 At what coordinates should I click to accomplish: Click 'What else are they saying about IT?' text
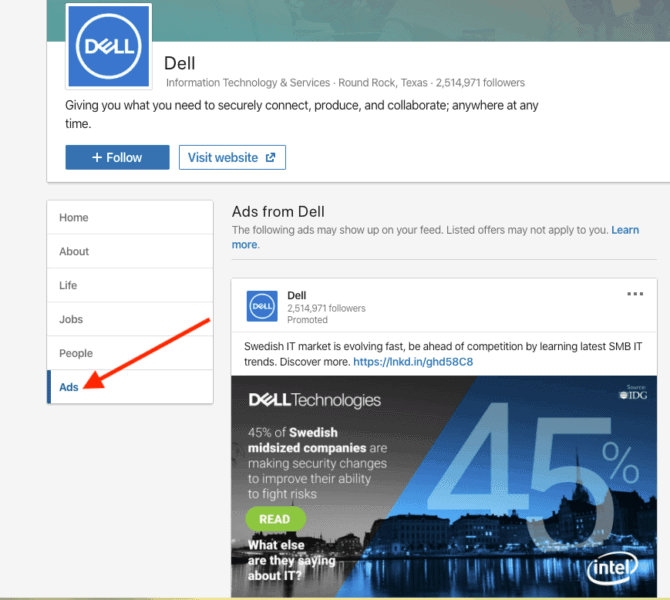click(x=291, y=560)
